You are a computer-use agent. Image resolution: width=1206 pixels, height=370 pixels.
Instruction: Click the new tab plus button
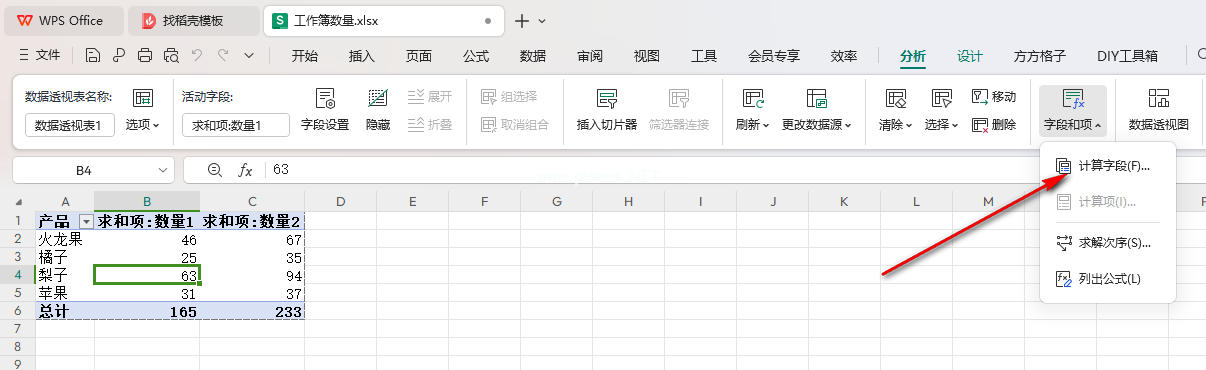[522, 20]
